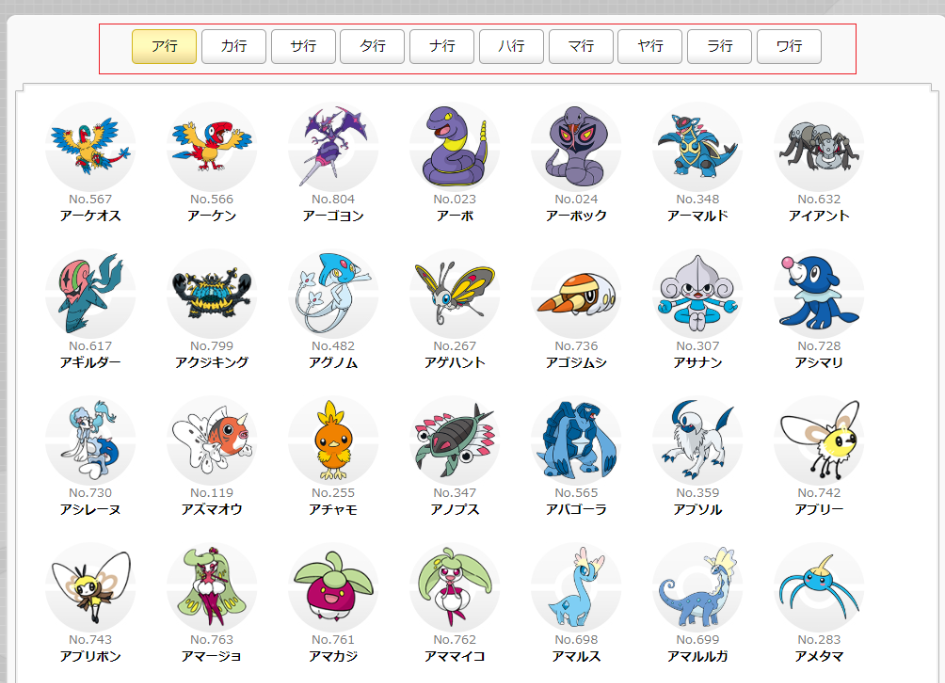Open アノプス No.347 image
This screenshot has width=945, height=683.
(x=455, y=441)
